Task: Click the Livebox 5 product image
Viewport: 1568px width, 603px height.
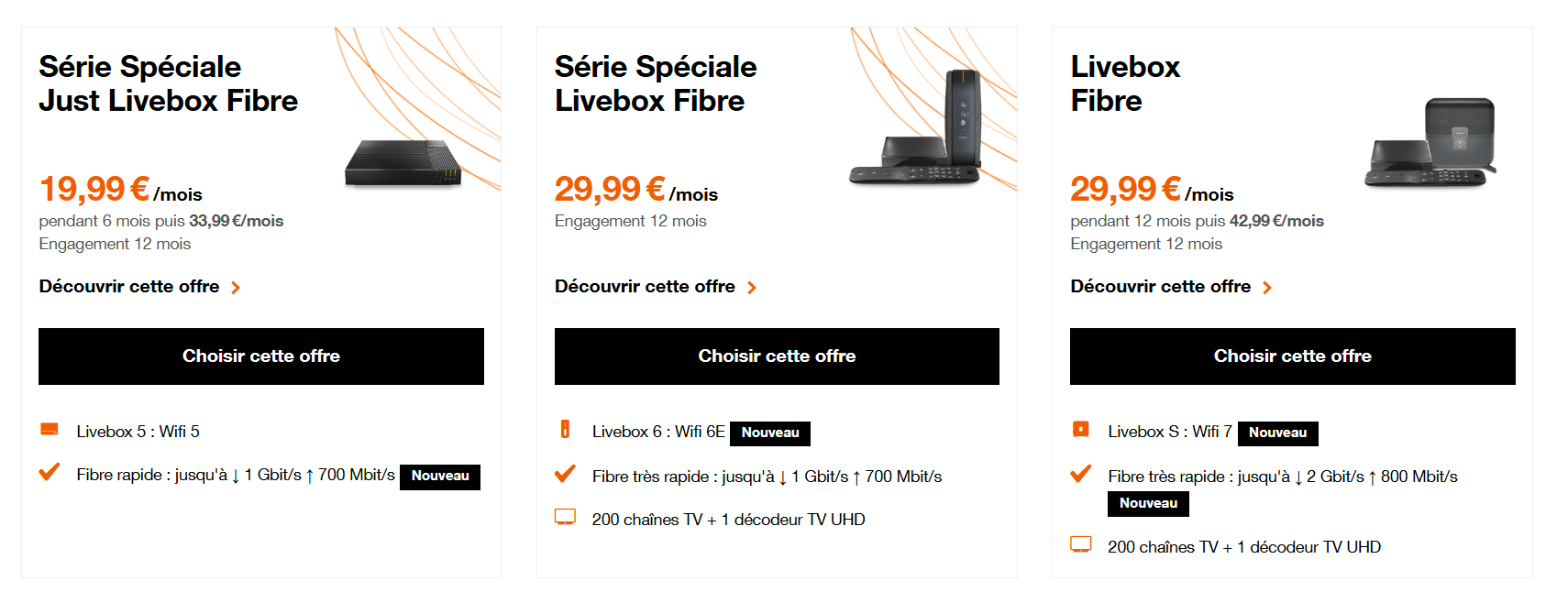Action: click(403, 164)
